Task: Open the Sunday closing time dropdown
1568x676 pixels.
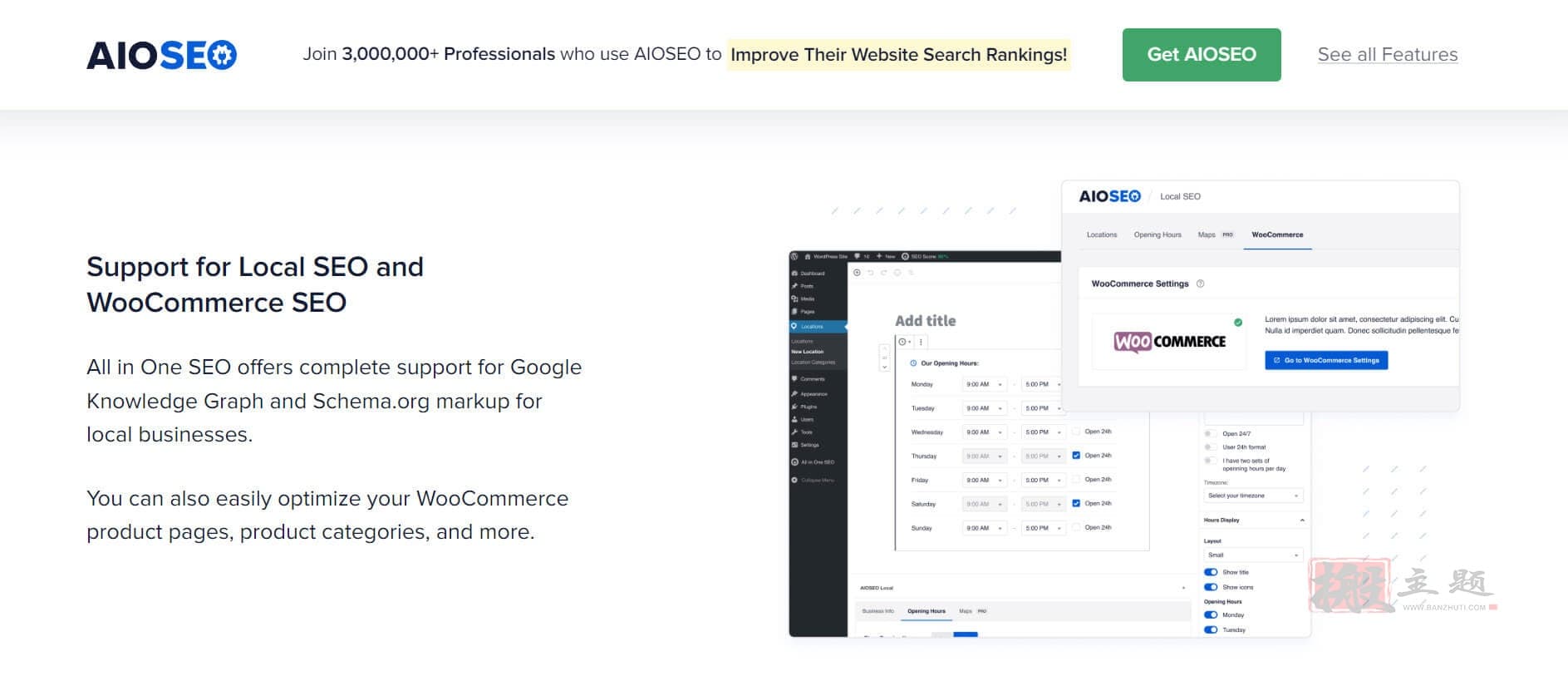Action: 1044,528
